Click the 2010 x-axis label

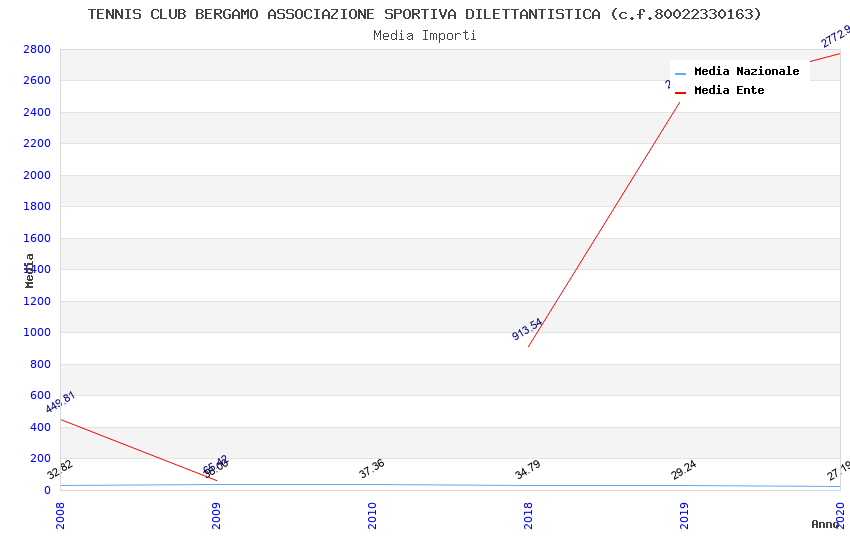[x=372, y=515]
